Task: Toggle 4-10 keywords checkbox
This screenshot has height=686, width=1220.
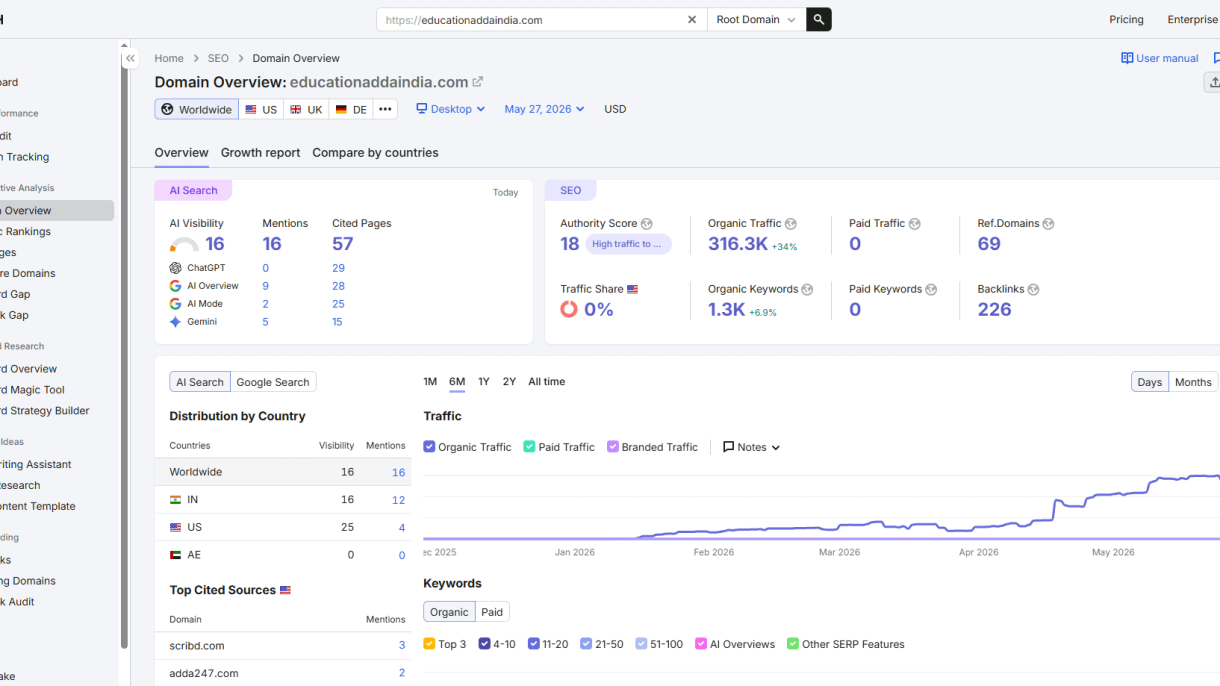Action: pyautogui.click(x=484, y=644)
